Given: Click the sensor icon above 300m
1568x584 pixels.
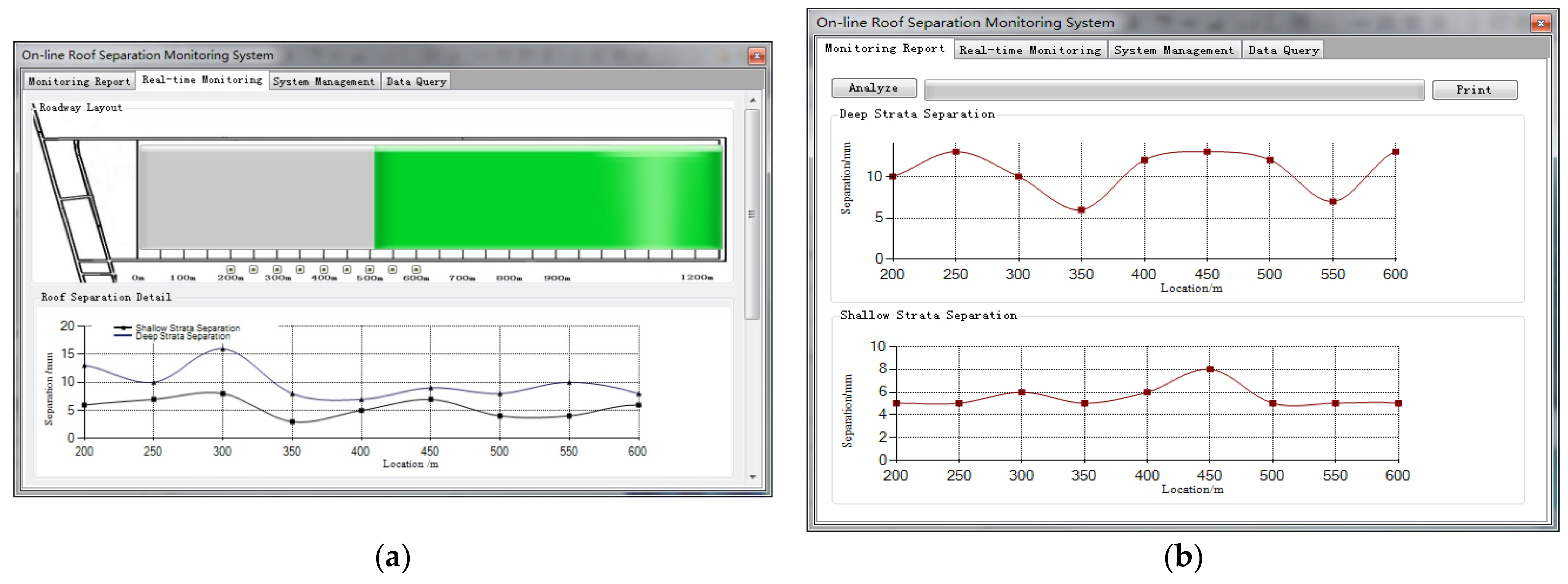Looking at the screenshot, I should (x=277, y=269).
